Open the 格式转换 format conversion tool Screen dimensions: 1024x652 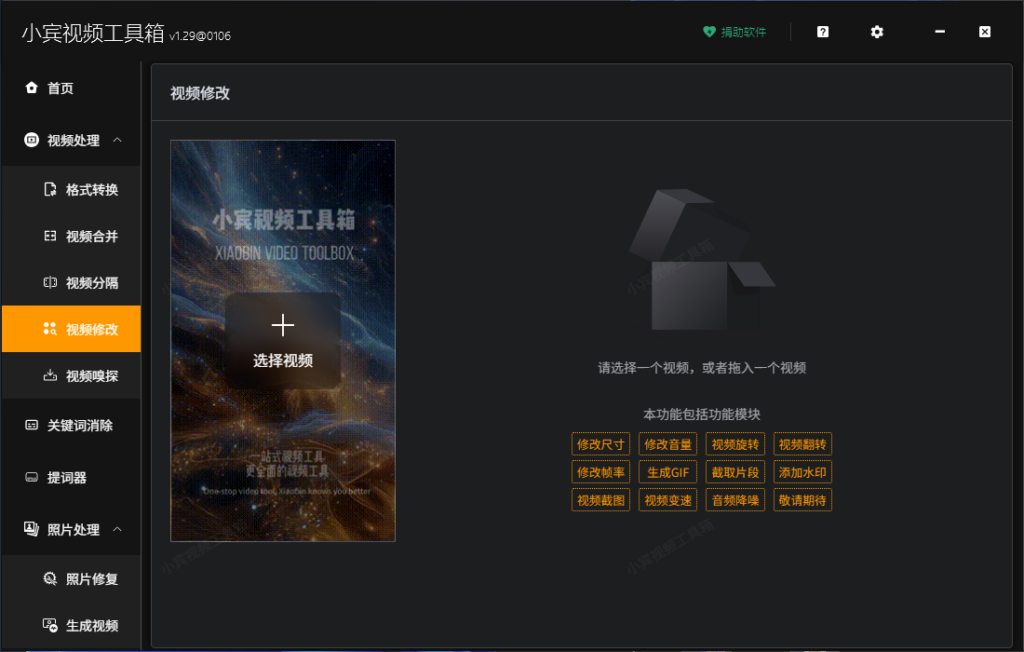pos(50,189)
